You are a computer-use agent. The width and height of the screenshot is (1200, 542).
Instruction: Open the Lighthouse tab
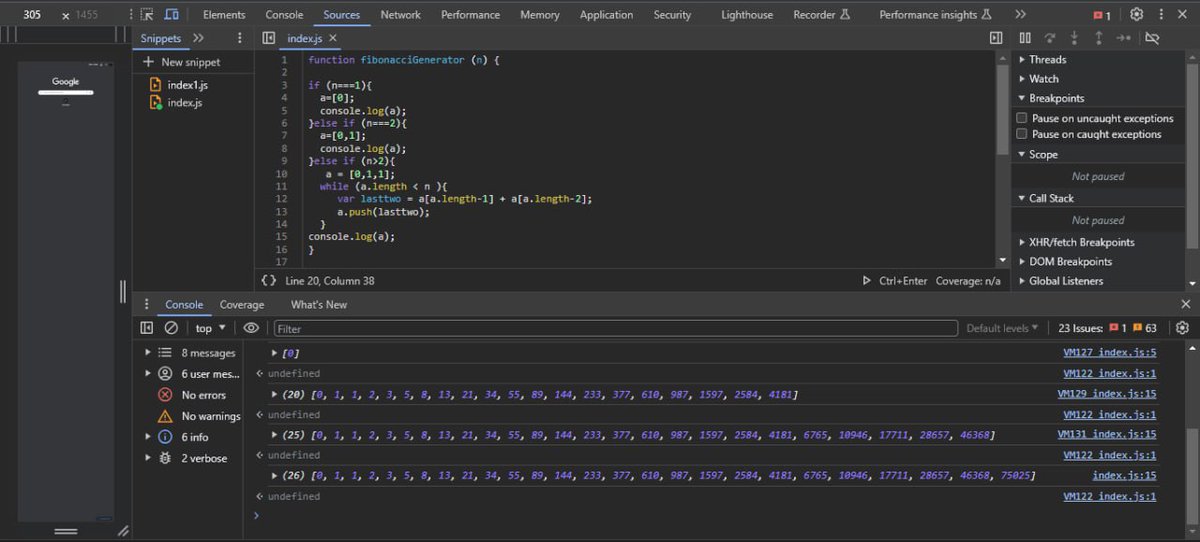[747, 15]
